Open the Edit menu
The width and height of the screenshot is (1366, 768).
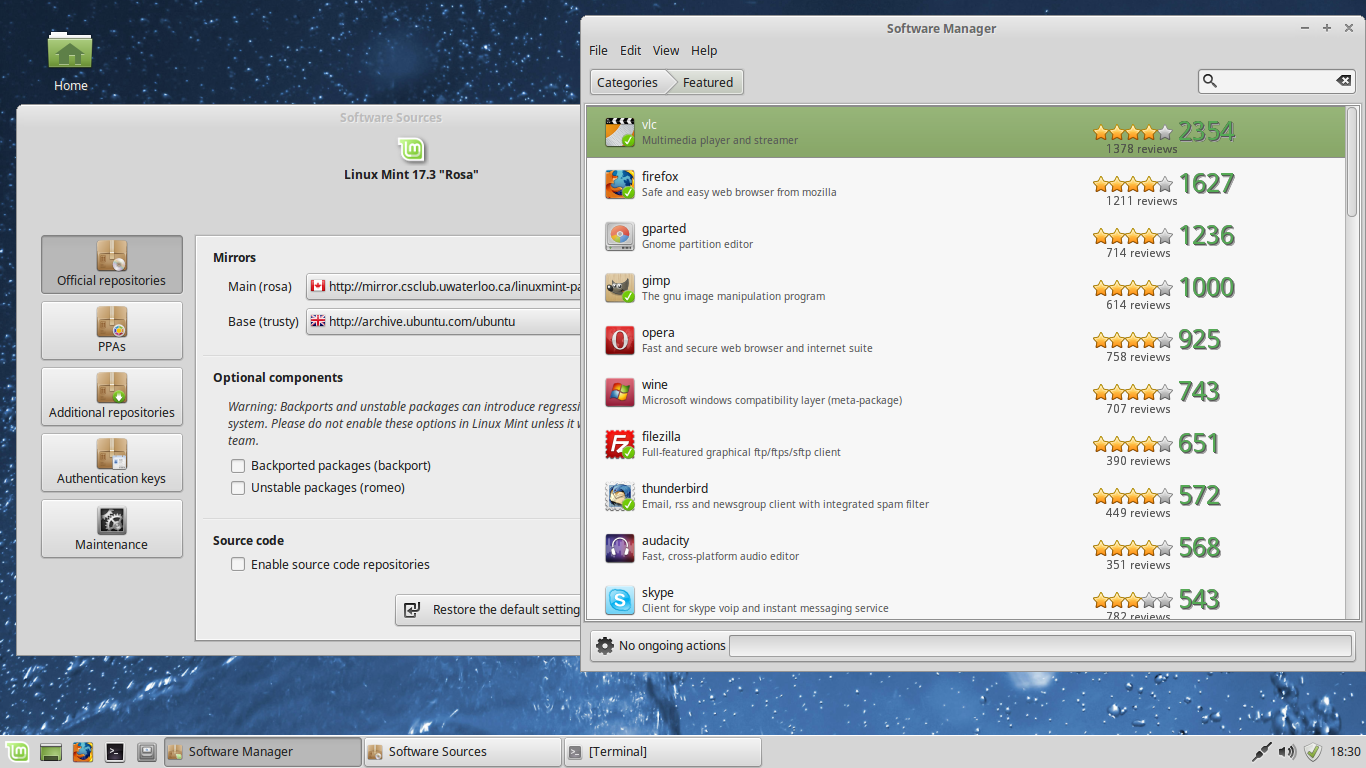click(630, 51)
